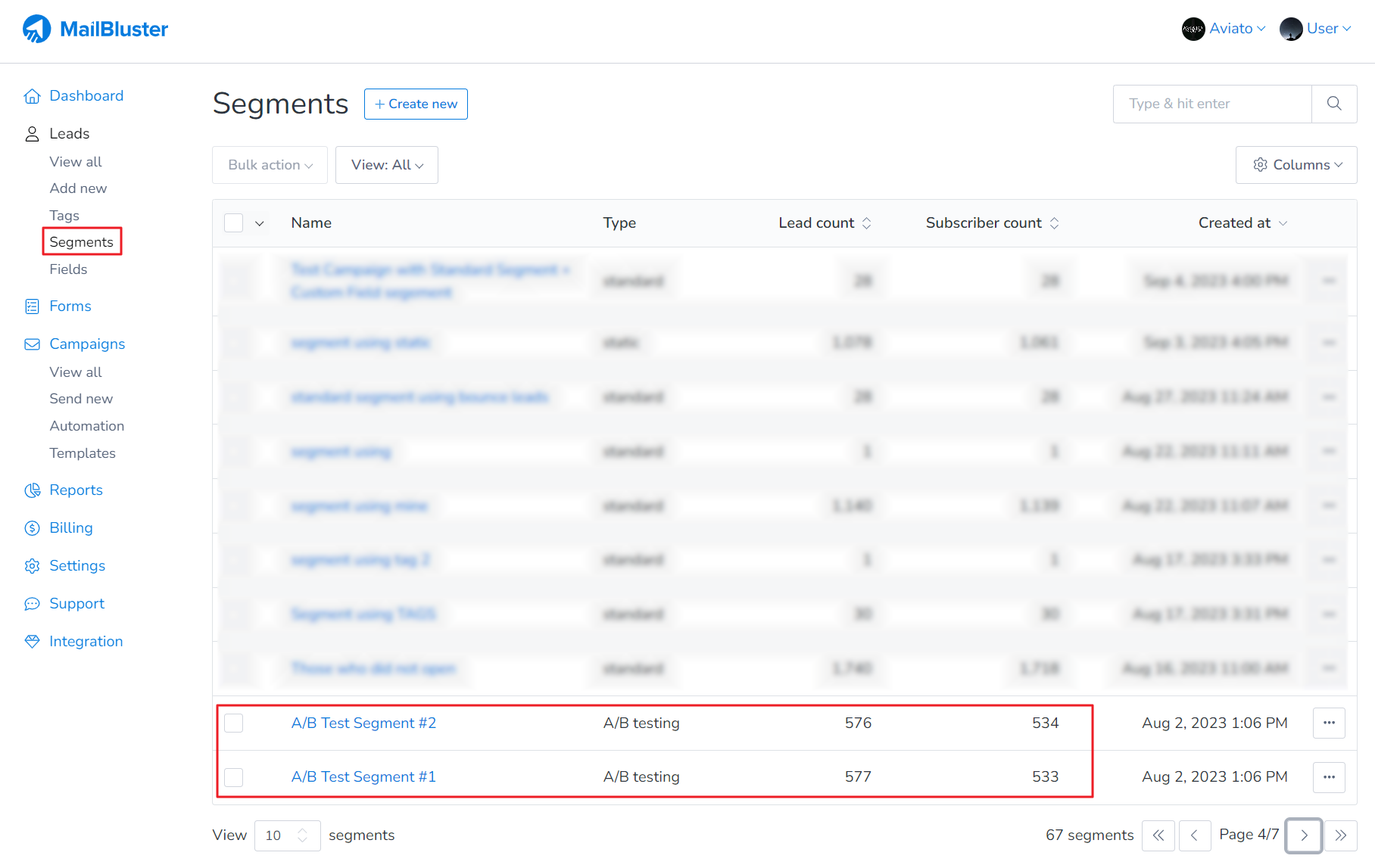The image size is (1375, 868).
Task: Open Dashboard from the sidebar
Action: pyautogui.click(x=86, y=96)
